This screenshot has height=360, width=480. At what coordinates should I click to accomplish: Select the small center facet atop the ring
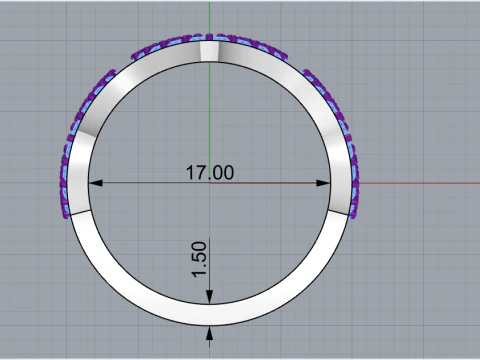(209, 51)
